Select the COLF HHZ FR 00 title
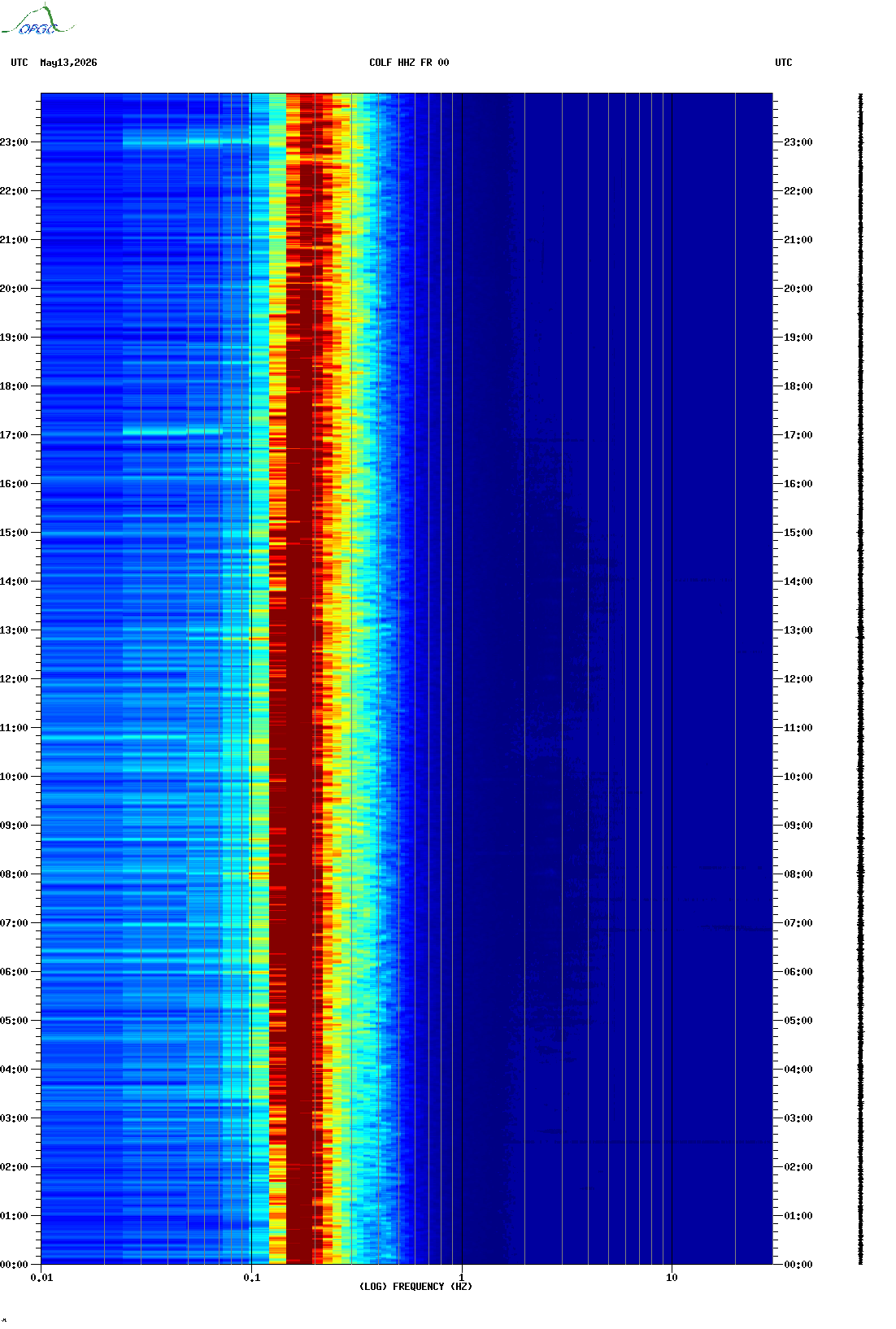The image size is (896, 1329). click(x=409, y=63)
